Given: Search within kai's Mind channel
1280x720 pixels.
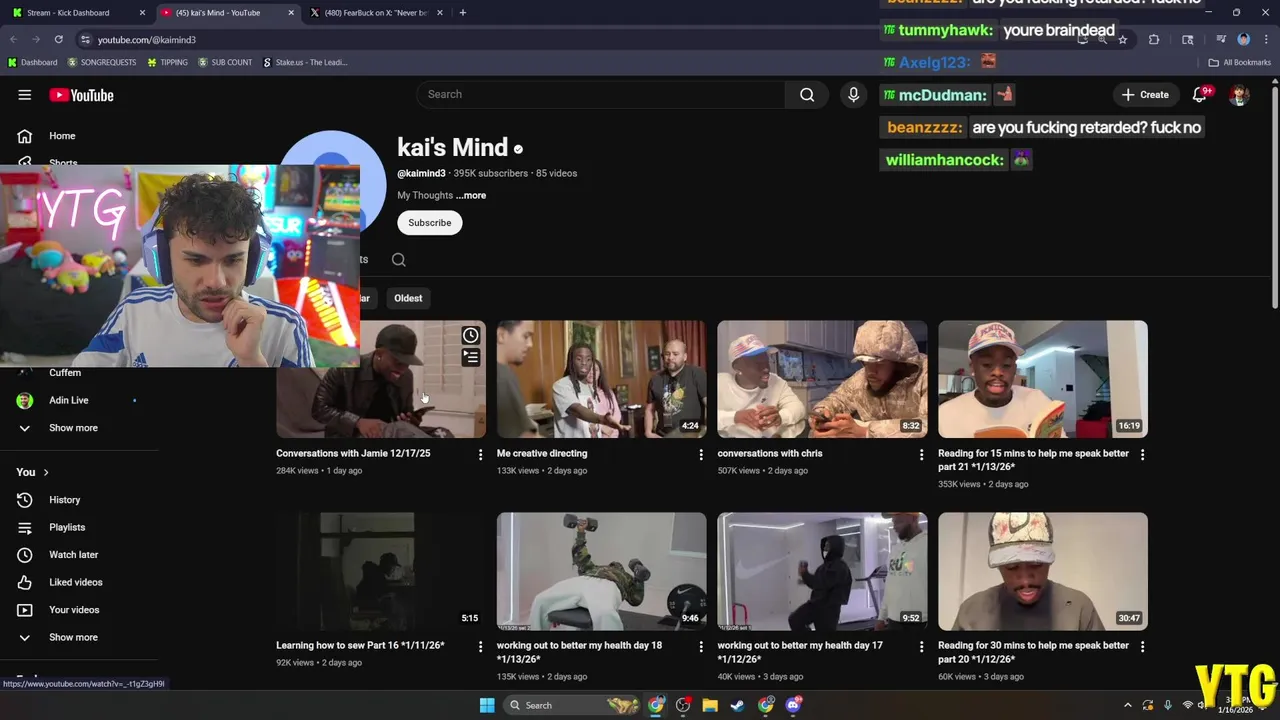Looking at the screenshot, I should [x=399, y=260].
